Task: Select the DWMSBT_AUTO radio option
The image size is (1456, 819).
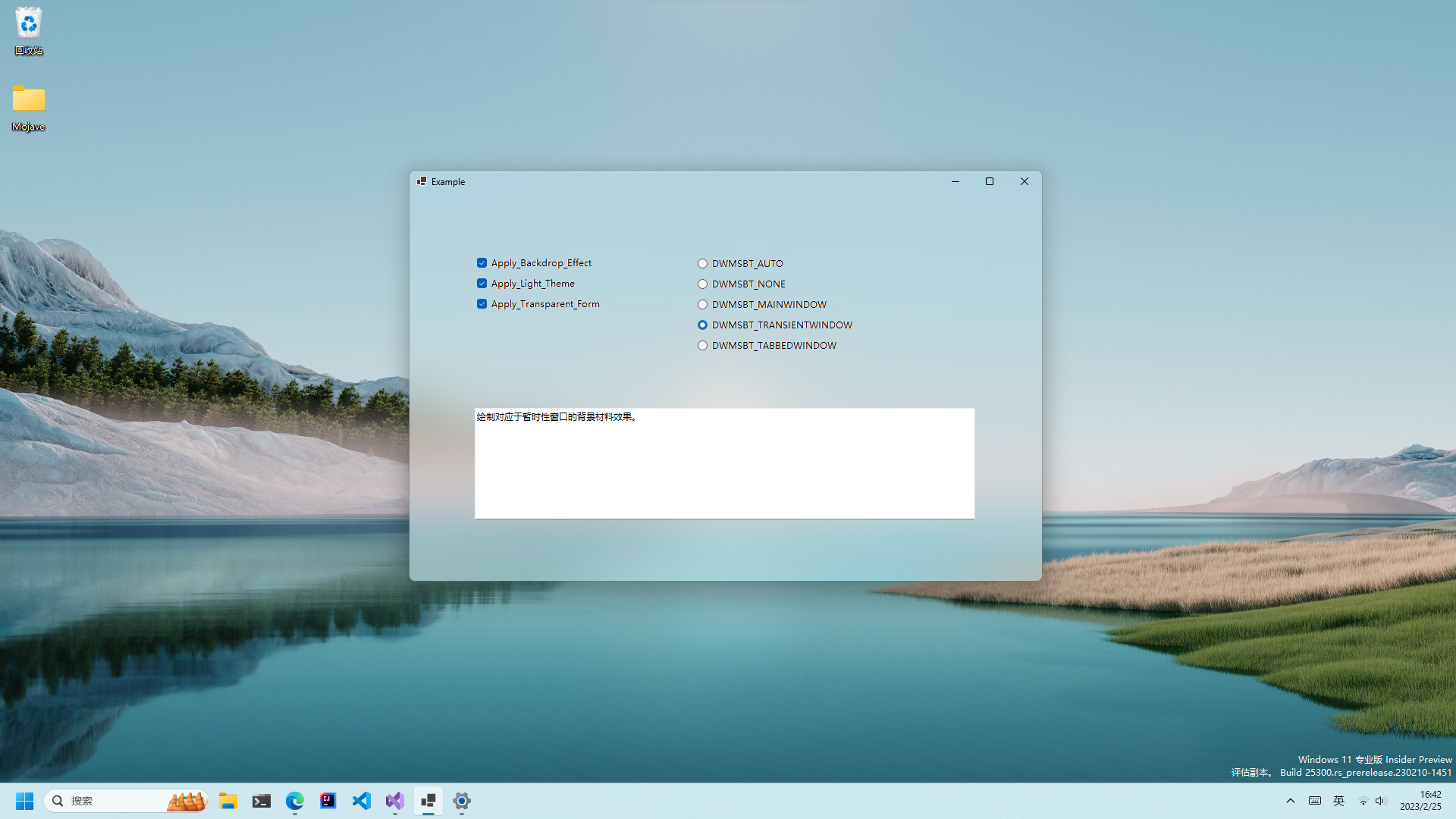Action: [702, 264]
